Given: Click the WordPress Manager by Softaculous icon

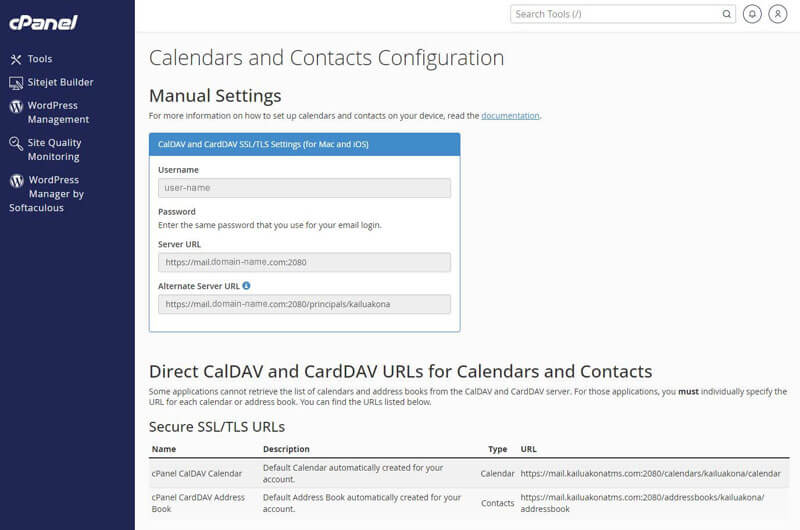Looking at the screenshot, I should pyautogui.click(x=17, y=181).
